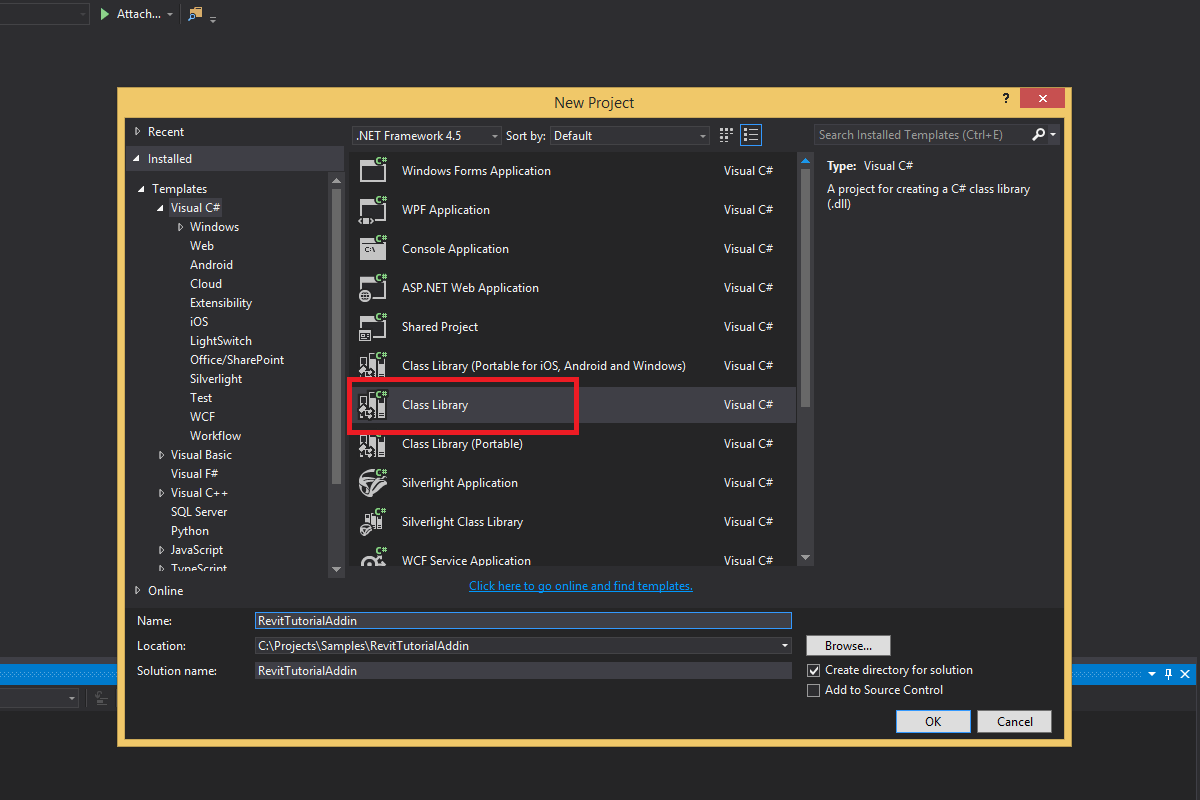Select the Python node
This screenshot has height=800, width=1200.
click(190, 531)
